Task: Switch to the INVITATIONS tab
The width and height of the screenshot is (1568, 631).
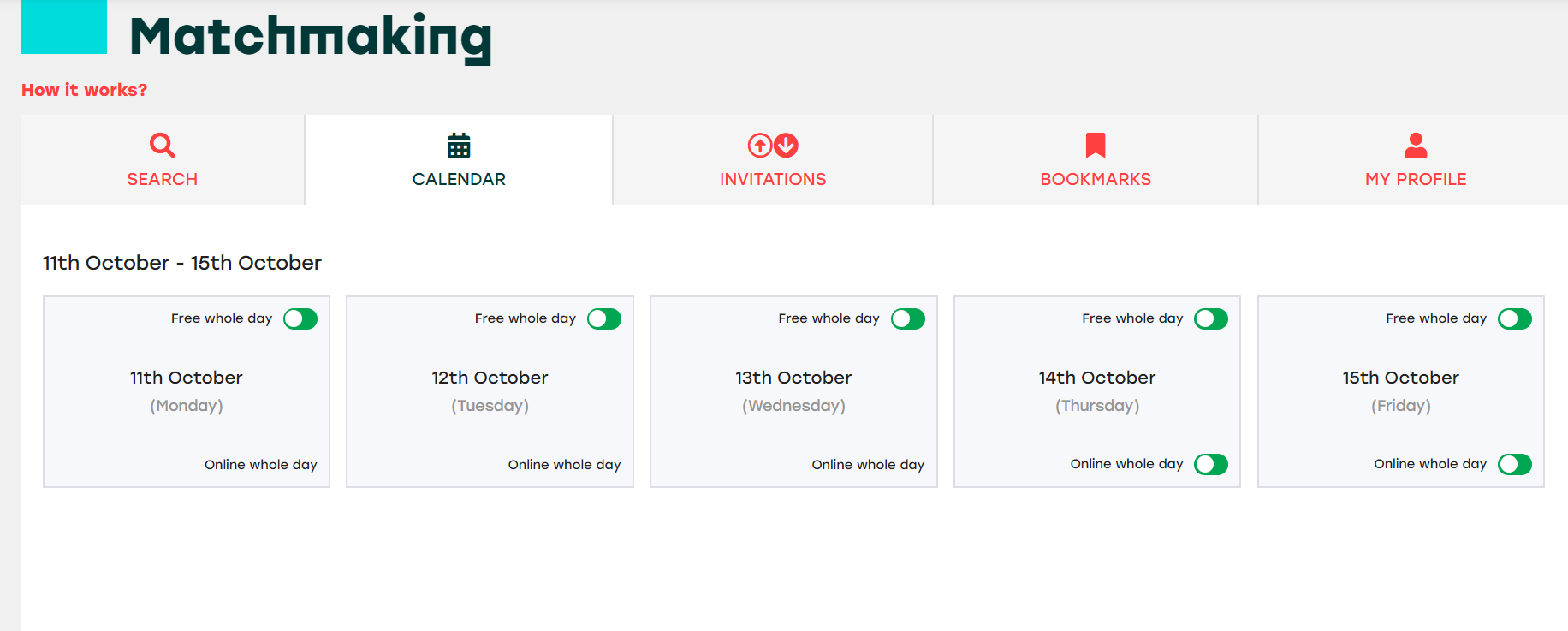Action: [773, 160]
